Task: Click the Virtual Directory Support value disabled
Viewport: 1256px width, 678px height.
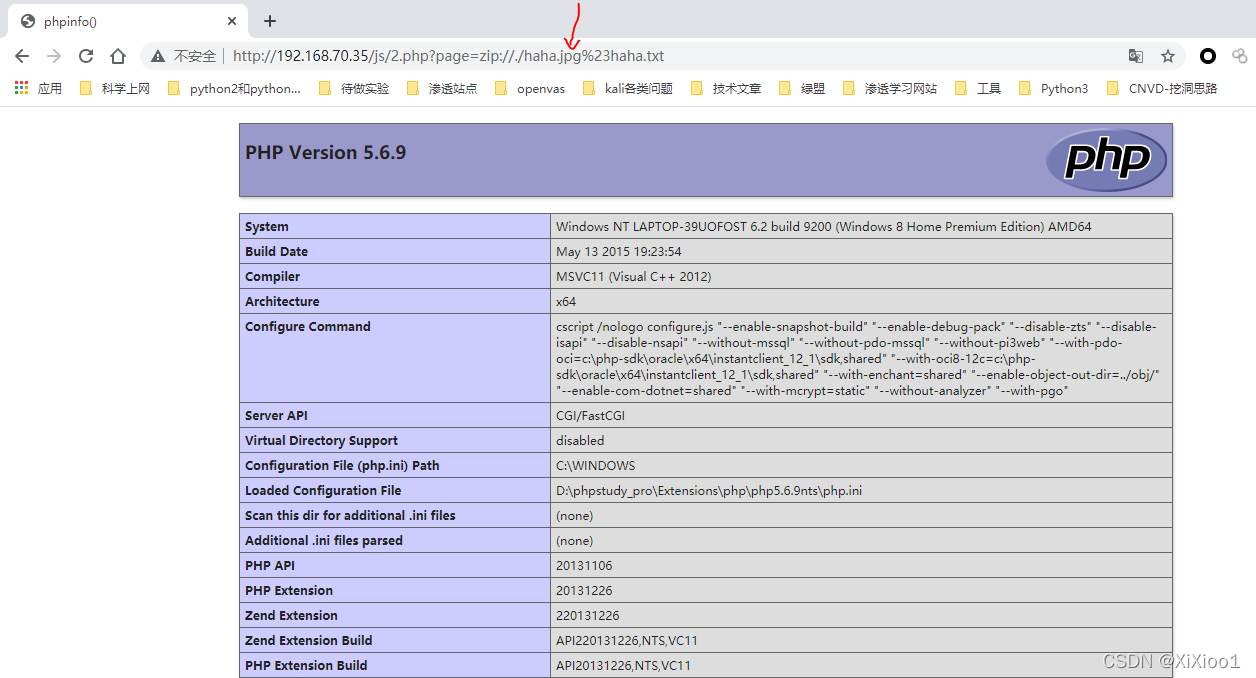Action: click(x=580, y=441)
